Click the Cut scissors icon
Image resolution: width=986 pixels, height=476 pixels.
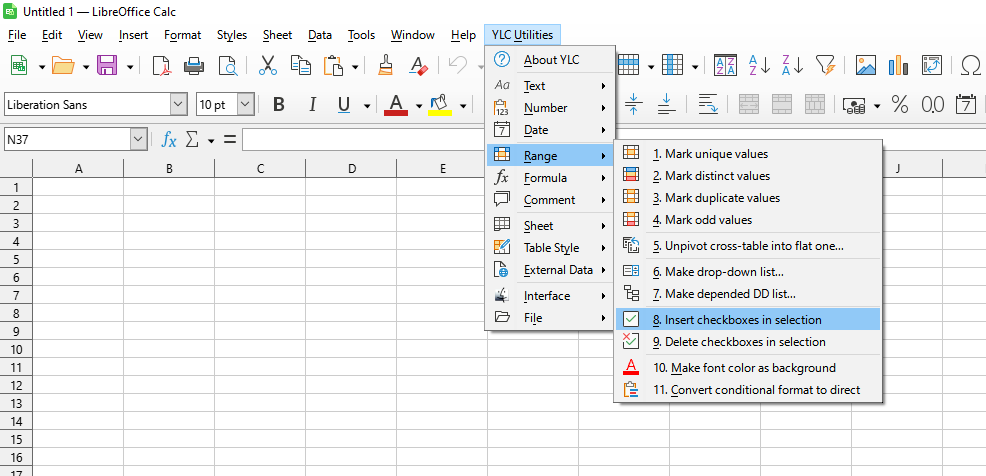click(267, 66)
